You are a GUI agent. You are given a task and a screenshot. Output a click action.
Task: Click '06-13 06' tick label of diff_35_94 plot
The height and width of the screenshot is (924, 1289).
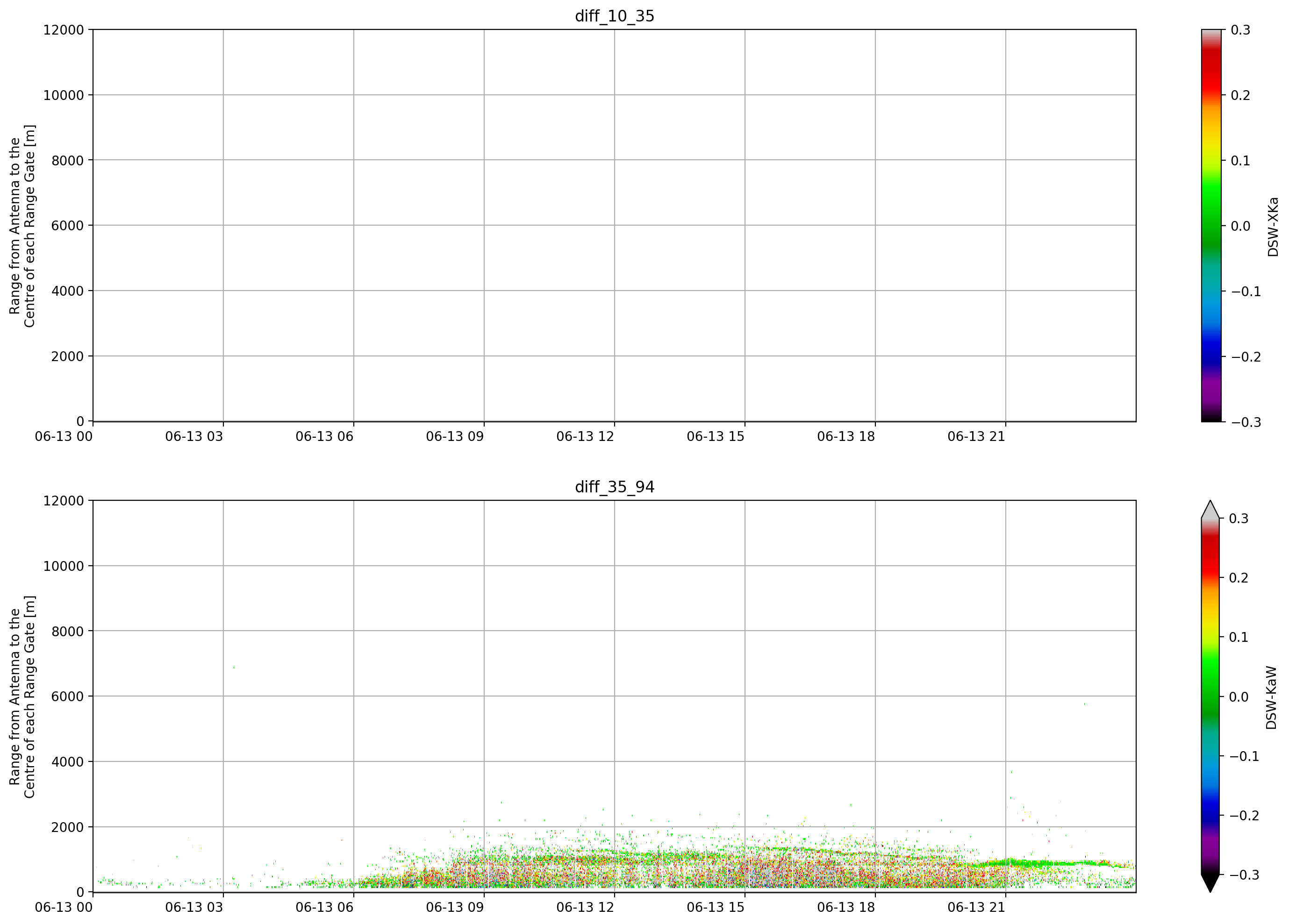point(324,907)
